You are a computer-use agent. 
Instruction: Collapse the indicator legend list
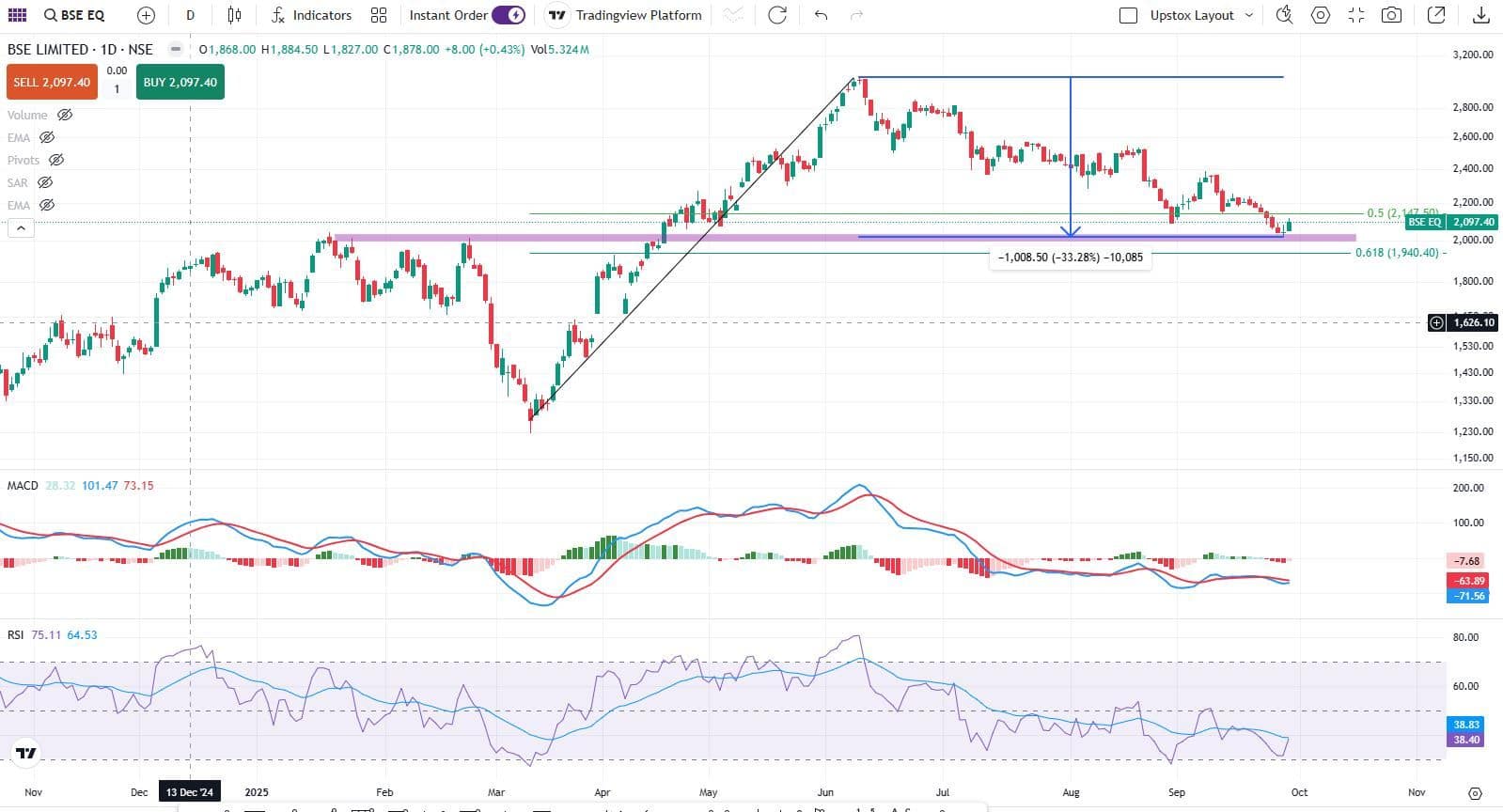[x=21, y=227]
